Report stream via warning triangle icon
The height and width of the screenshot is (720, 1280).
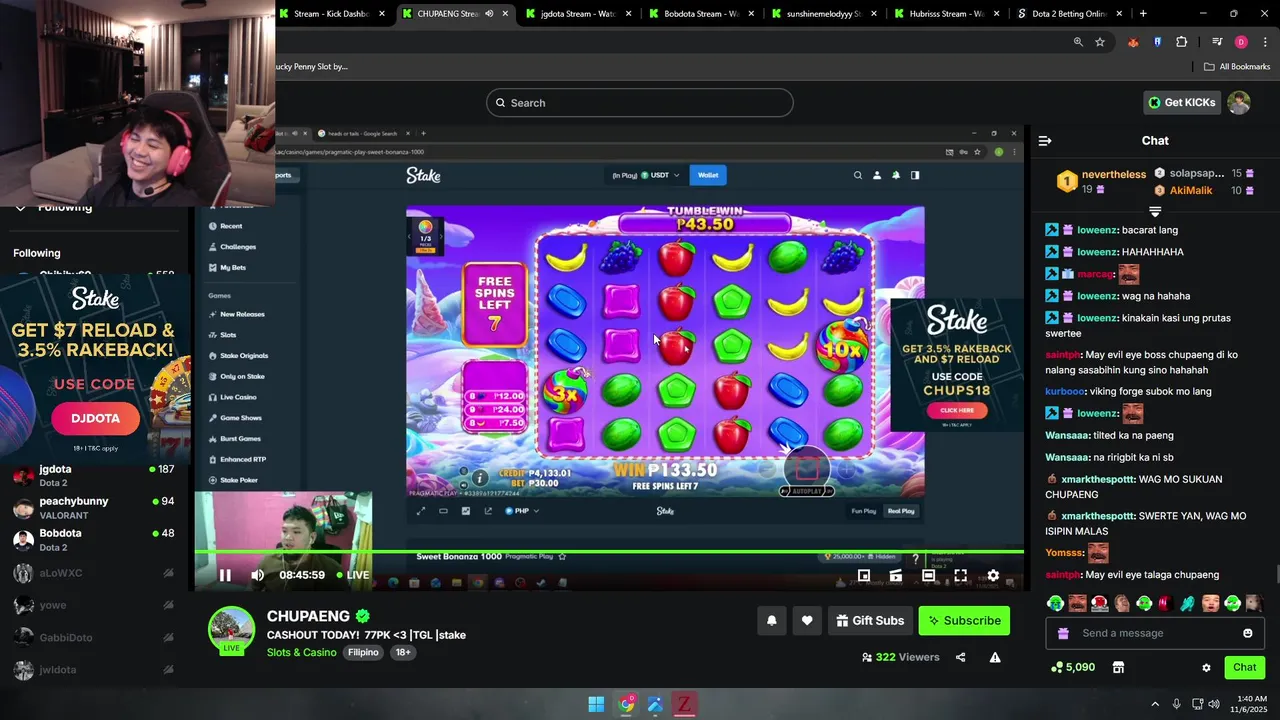click(x=995, y=657)
